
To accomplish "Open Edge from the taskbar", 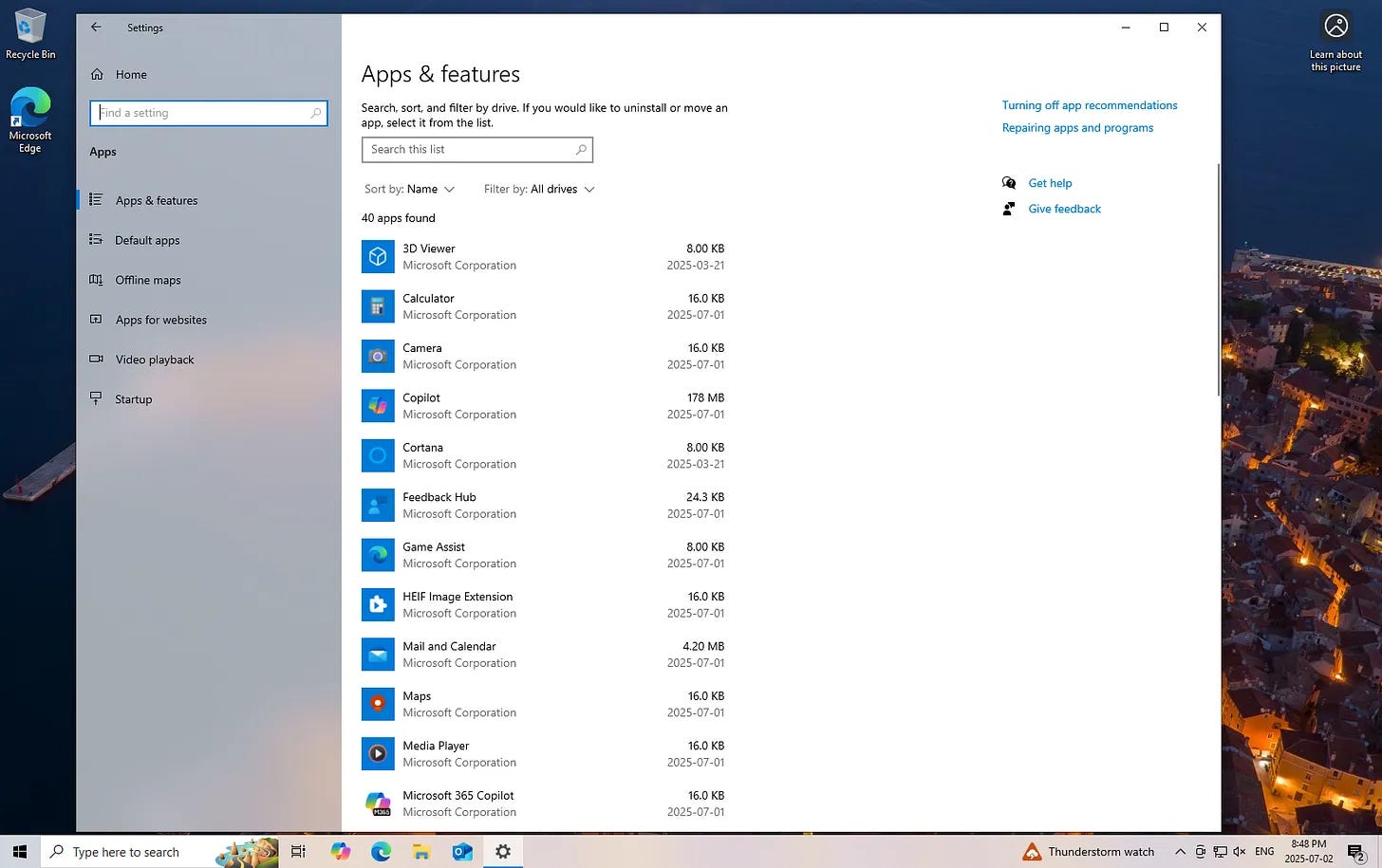I will [x=381, y=852].
